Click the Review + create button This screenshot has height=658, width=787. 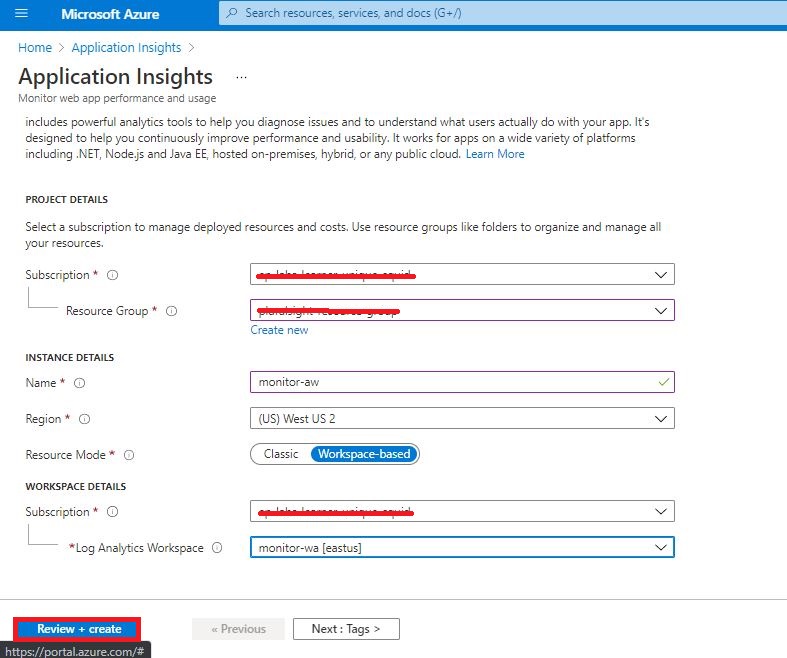pos(78,629)
